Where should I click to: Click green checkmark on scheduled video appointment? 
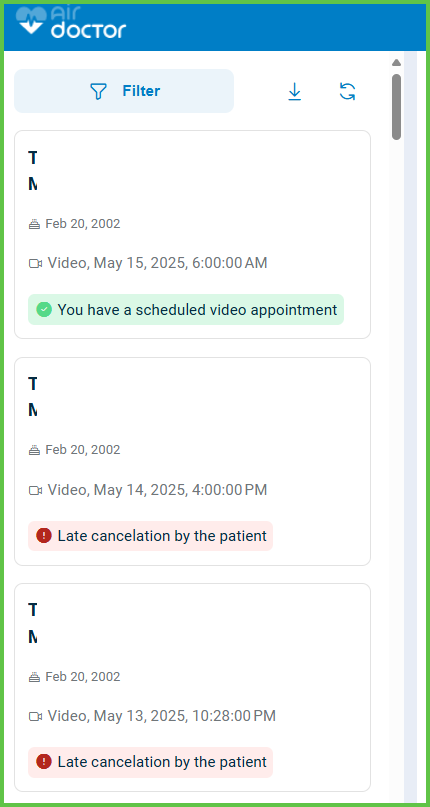44,309
